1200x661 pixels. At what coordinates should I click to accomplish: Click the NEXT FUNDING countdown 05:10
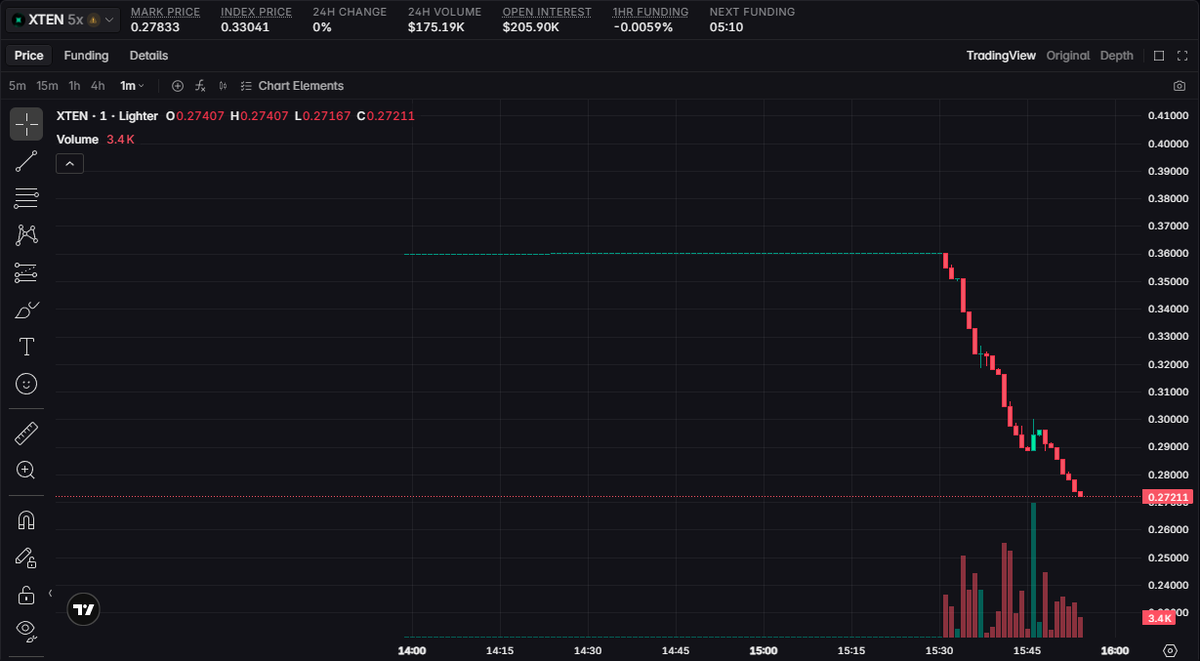tap(726, 27)
